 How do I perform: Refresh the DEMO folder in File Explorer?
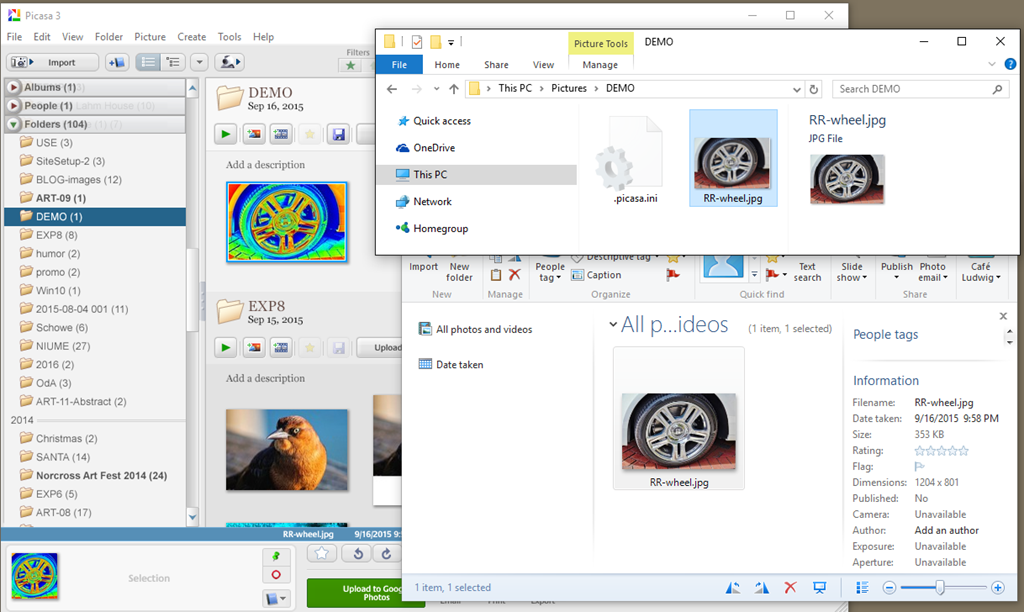click(813, 89)
